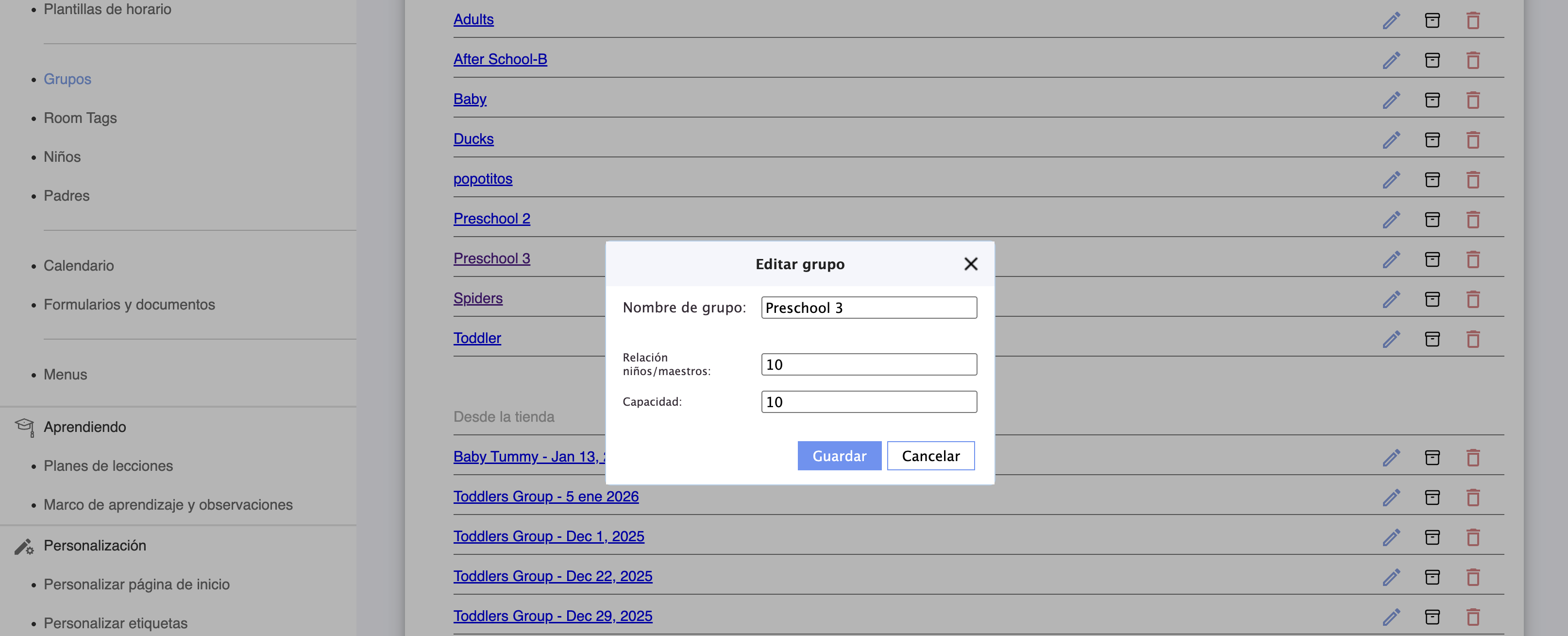Screen dimensions: 1568x636
Task: Edit Toddlers Group - 5 ene 2026
Action: pos(1391,498)
